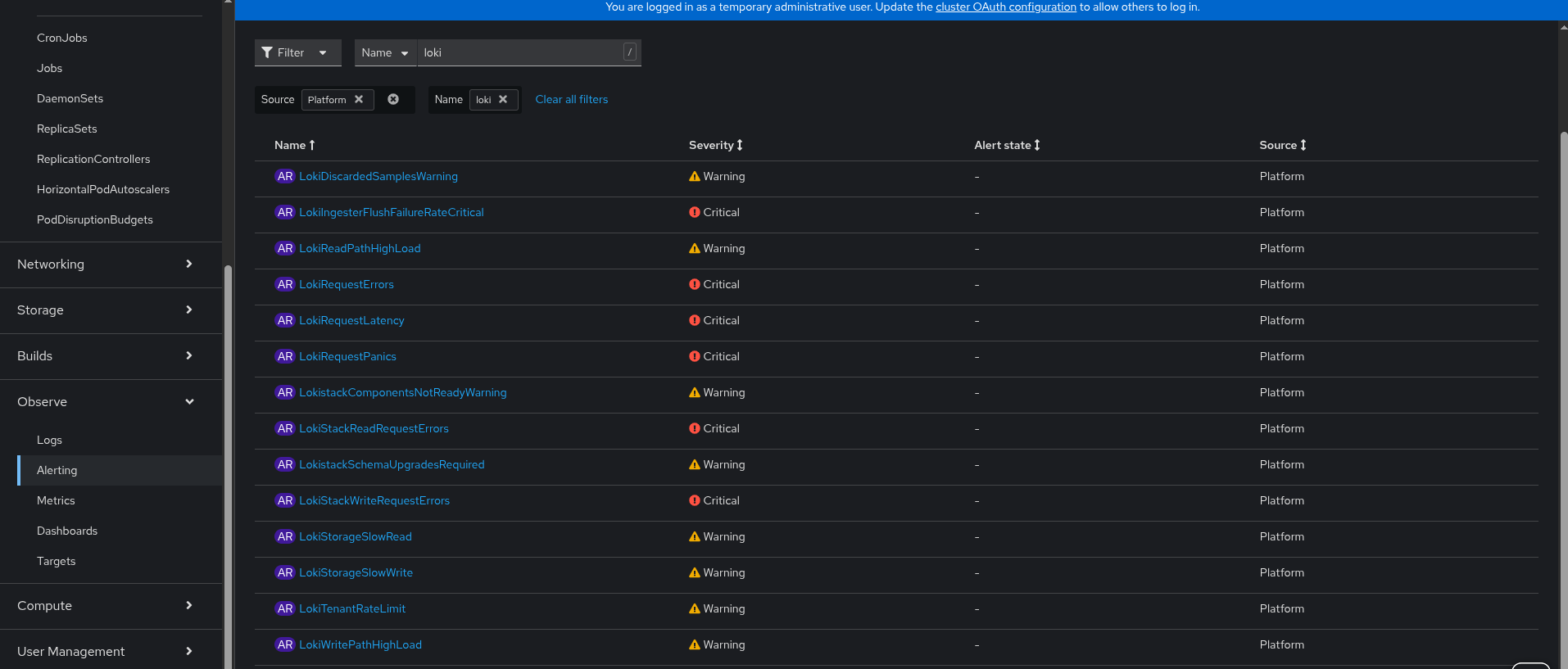Click the warning icon for LokiTenantRateLimit
Image resolution: width=1568 pixels, height=669 pixels.
point(695,608)
